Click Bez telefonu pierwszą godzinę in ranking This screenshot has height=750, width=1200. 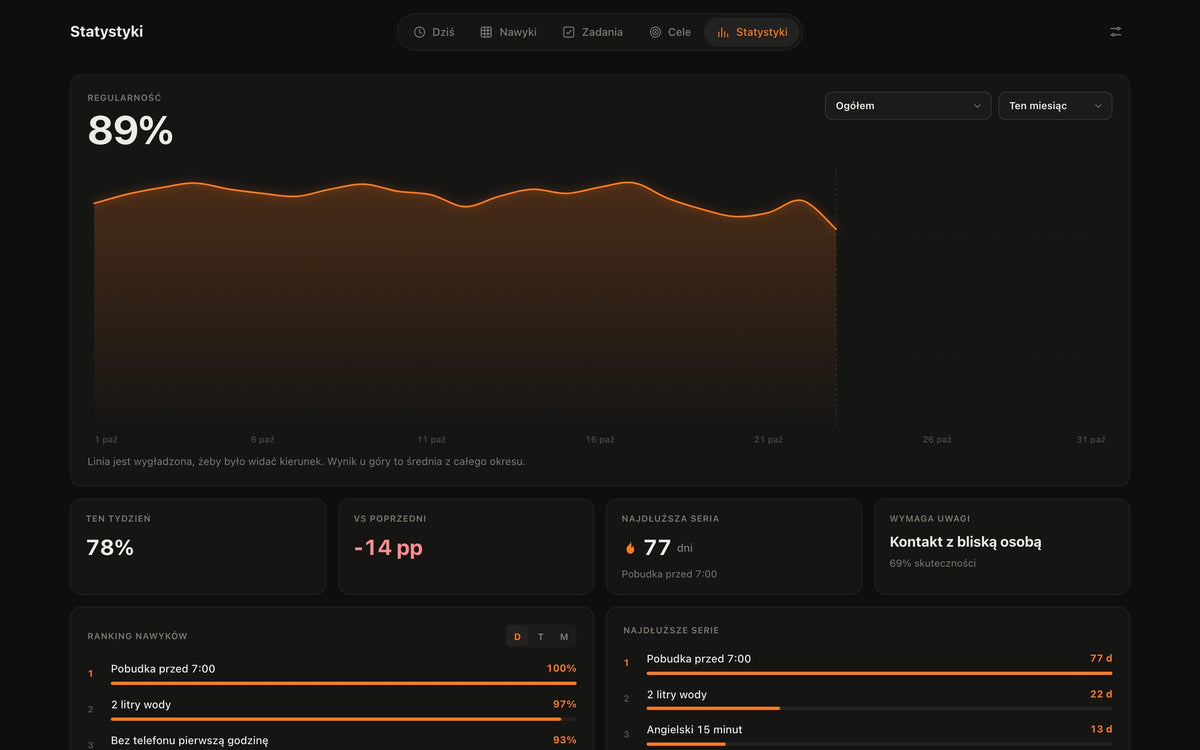tap(190, 741)
